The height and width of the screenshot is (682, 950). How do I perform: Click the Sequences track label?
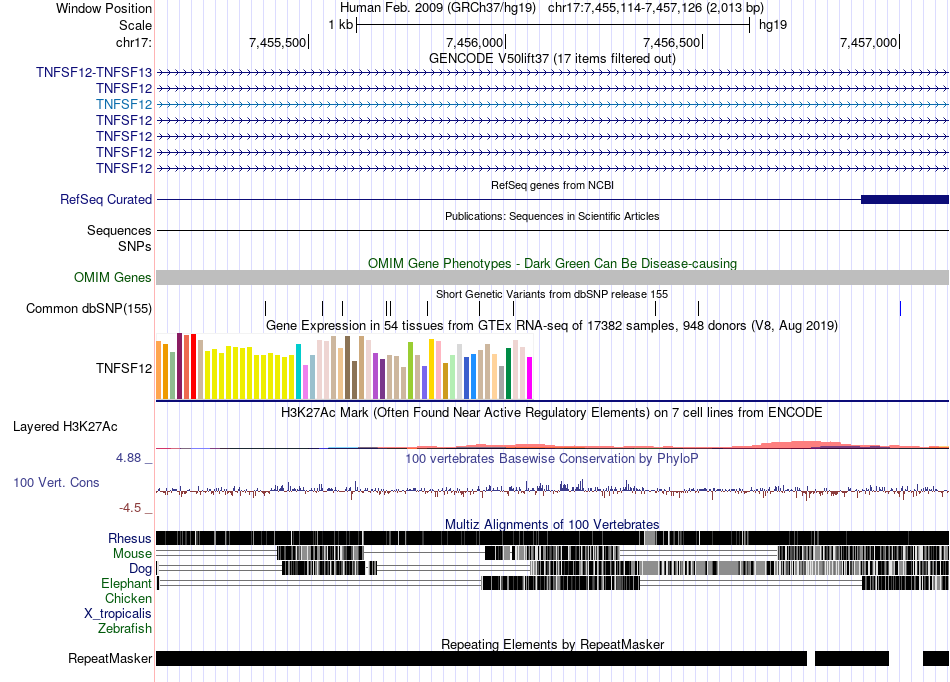click(119, 231)
